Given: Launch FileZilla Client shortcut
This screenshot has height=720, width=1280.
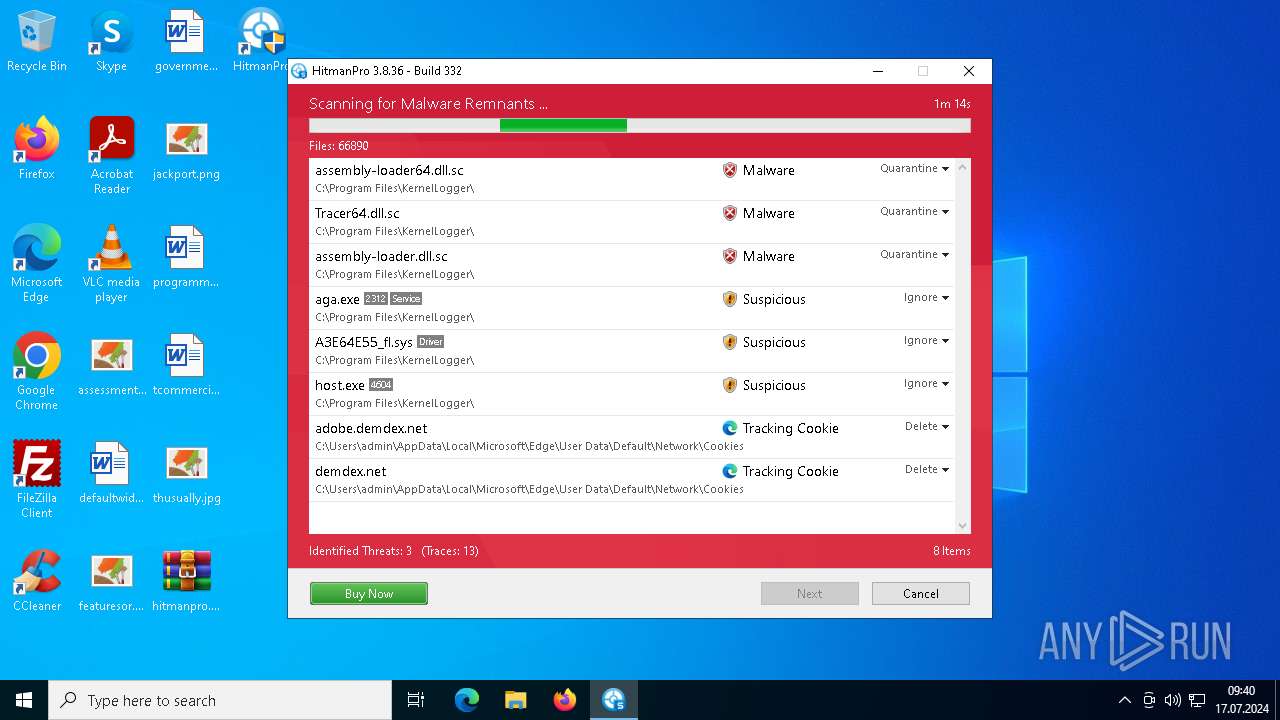Looking at the screenshot, I should pos(37,480).
